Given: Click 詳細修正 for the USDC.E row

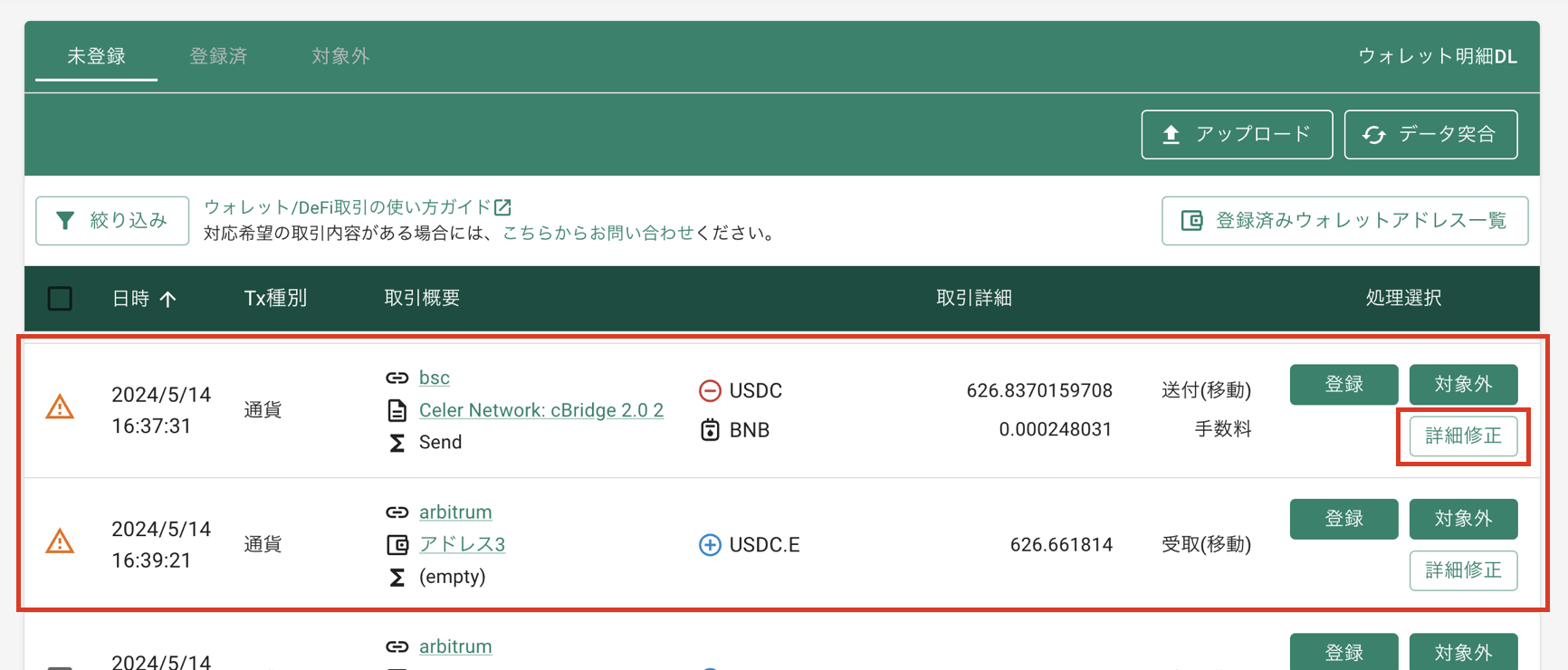Looking at the screenshot, I should click(x=1463, y=570).
